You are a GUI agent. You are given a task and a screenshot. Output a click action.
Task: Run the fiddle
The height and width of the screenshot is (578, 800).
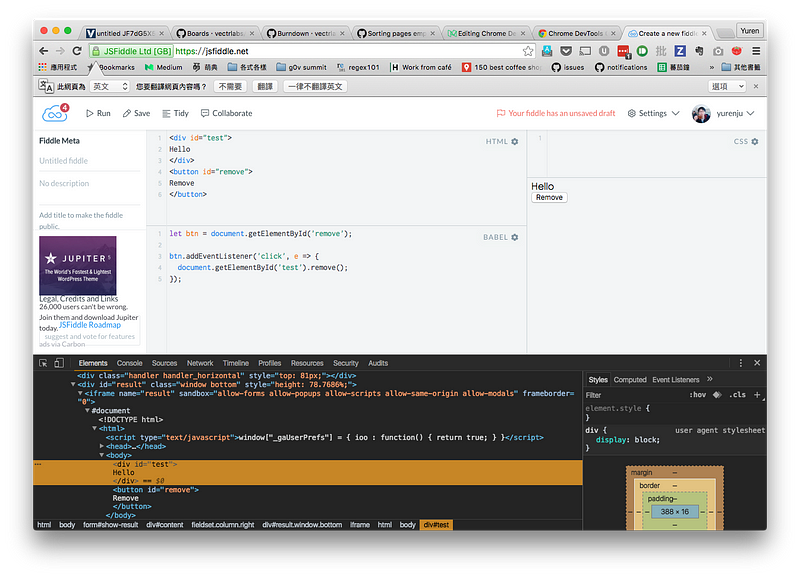(98, 113)
